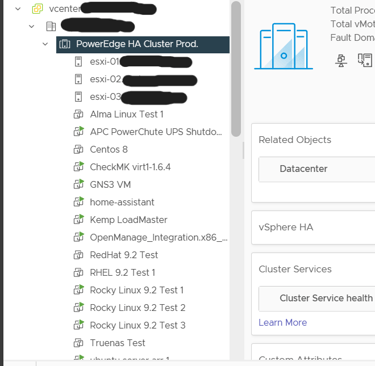
Task: Click the Alma Linux Test 1 VM icon
Action: (78, 114)
